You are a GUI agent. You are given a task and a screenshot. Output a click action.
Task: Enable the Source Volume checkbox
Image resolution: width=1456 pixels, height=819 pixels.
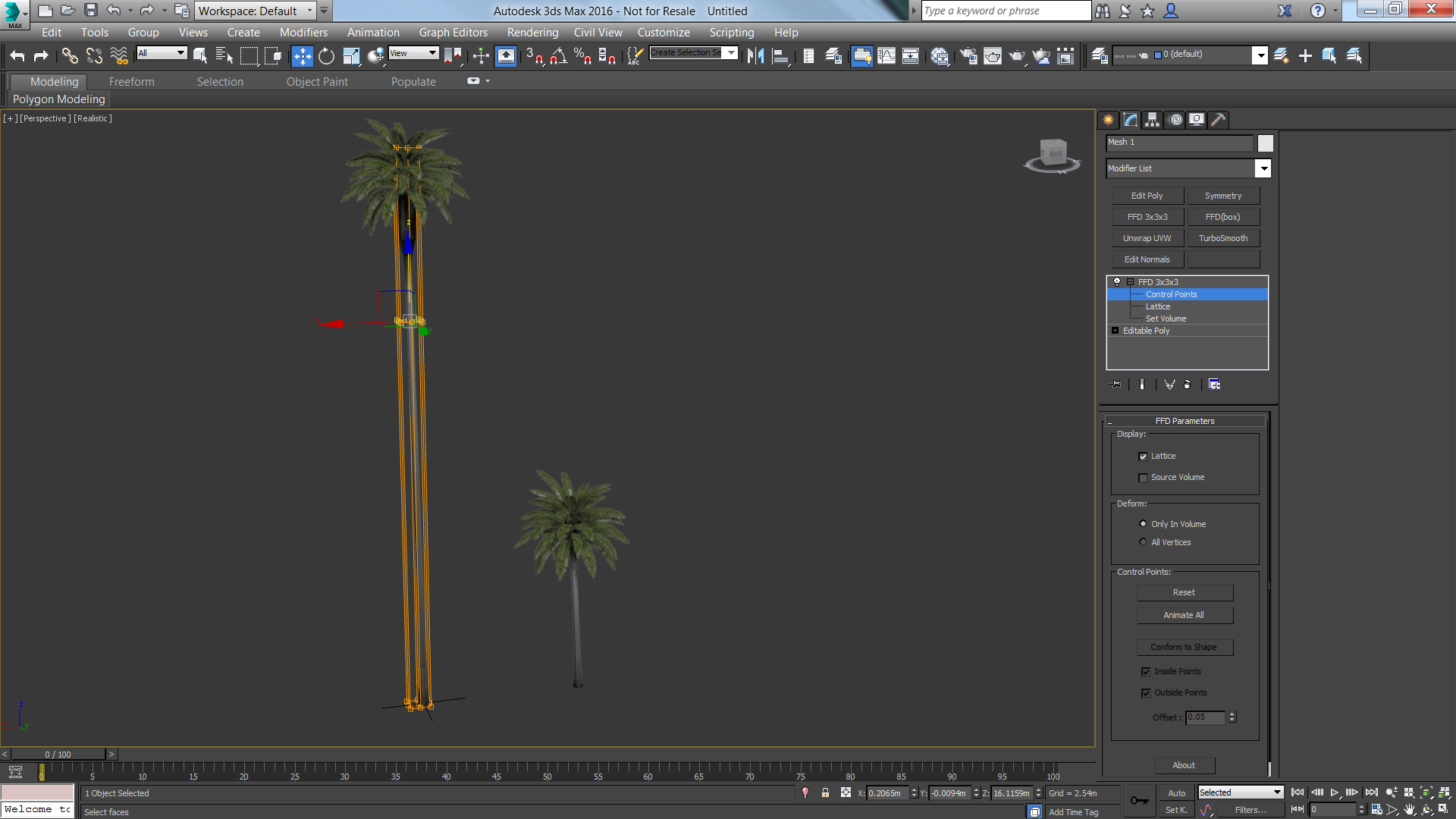point(1143,478)
